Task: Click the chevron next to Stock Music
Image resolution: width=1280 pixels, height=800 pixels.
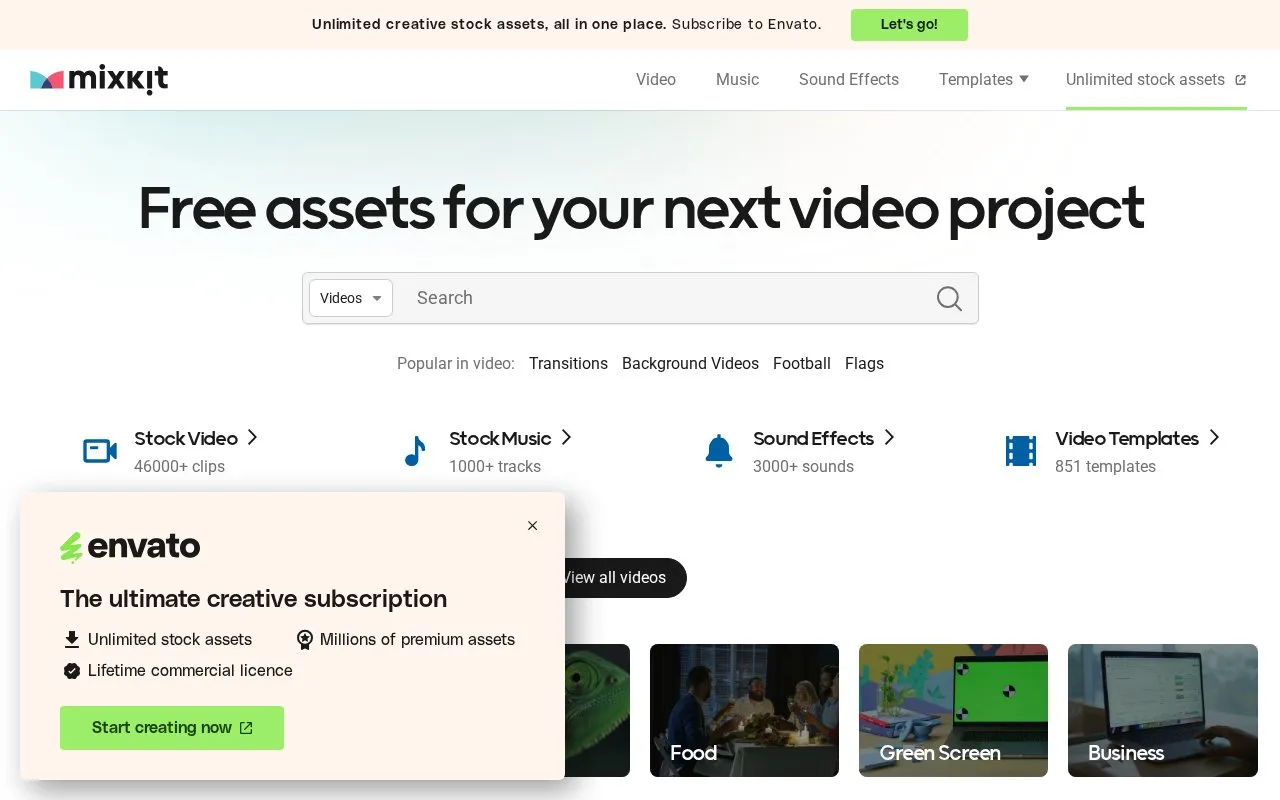Action: 566,437
